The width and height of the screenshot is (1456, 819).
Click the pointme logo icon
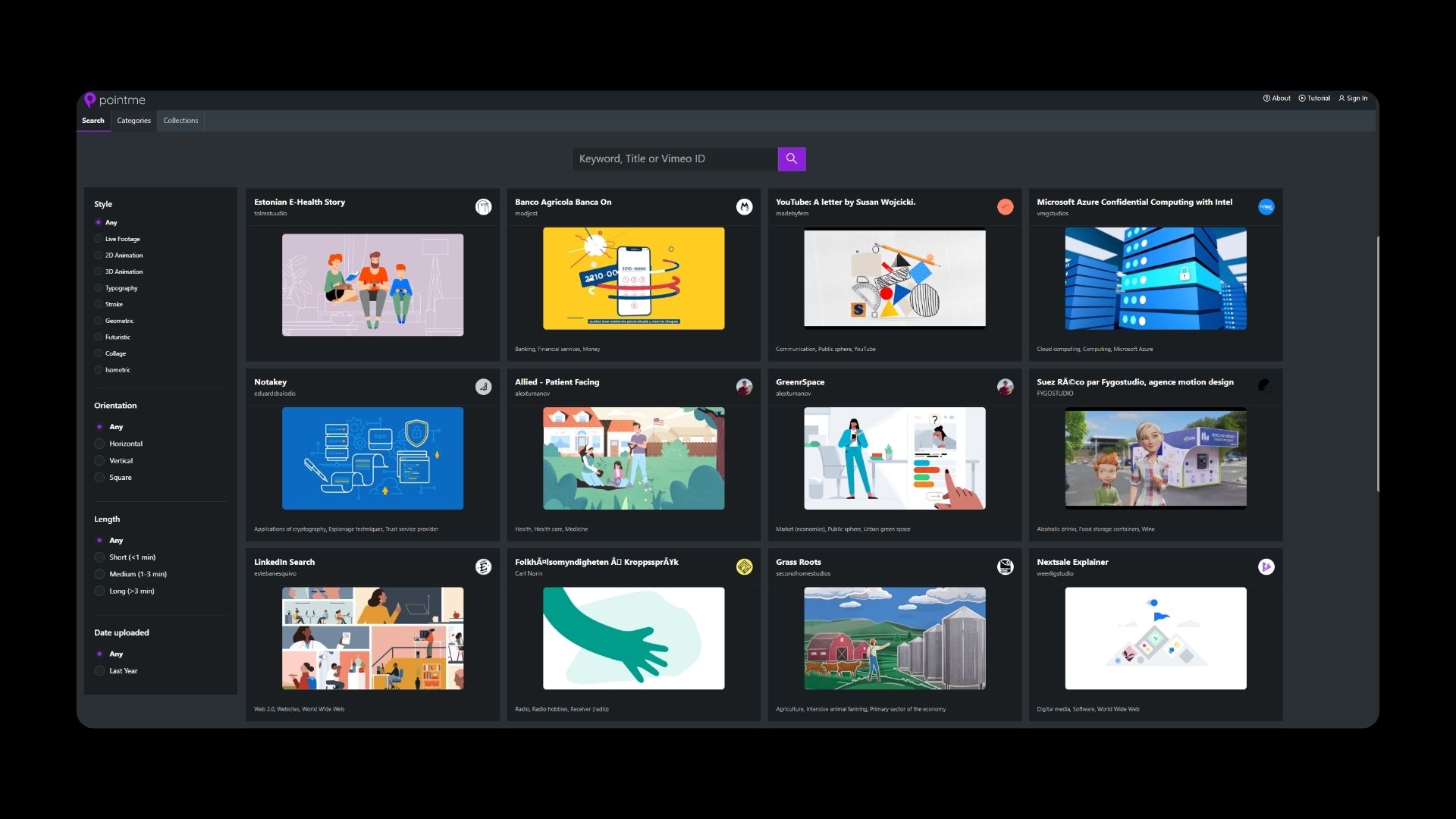[x=89, y=100]
